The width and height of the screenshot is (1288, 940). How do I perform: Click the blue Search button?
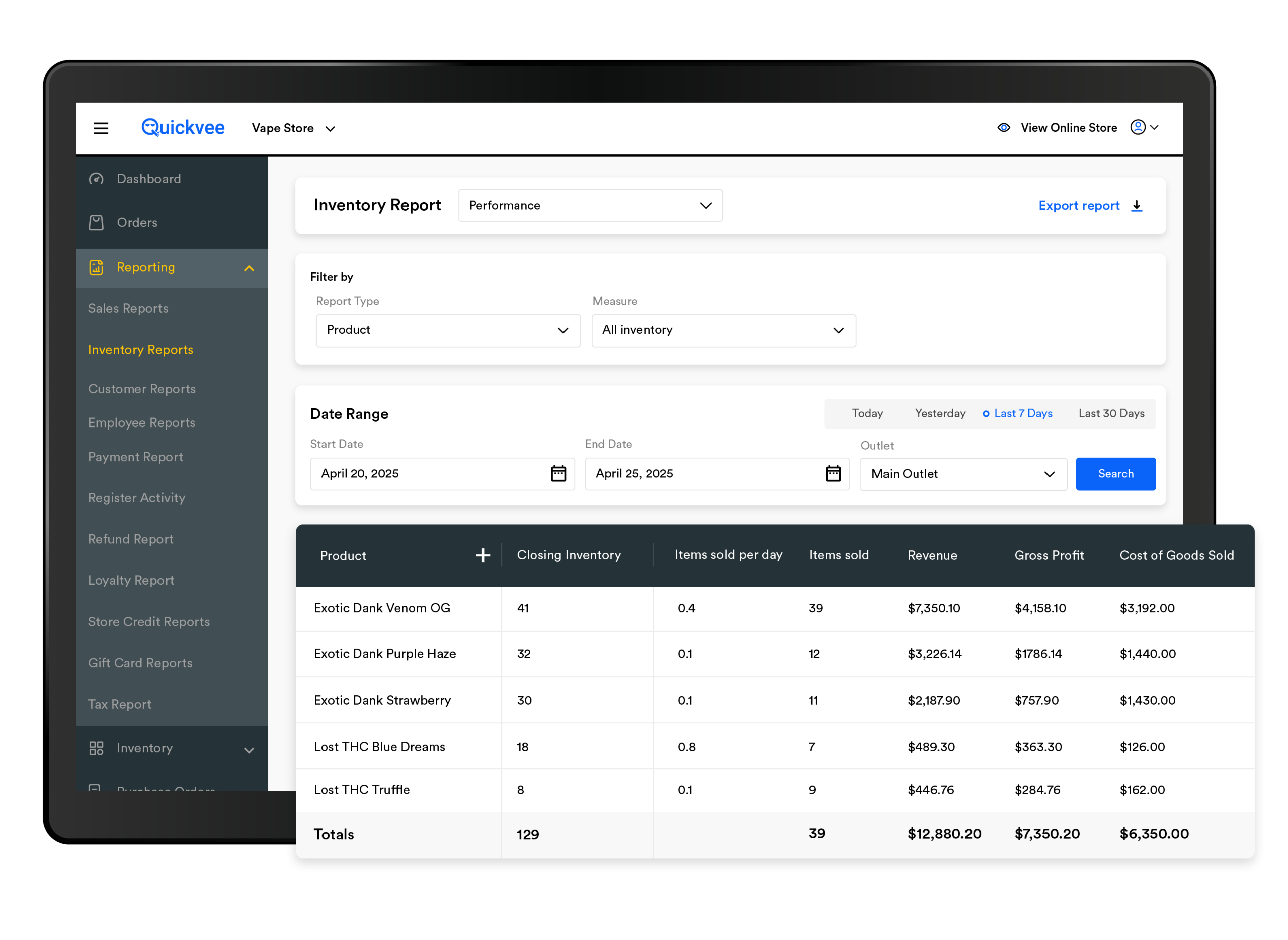coord(1115,474)
